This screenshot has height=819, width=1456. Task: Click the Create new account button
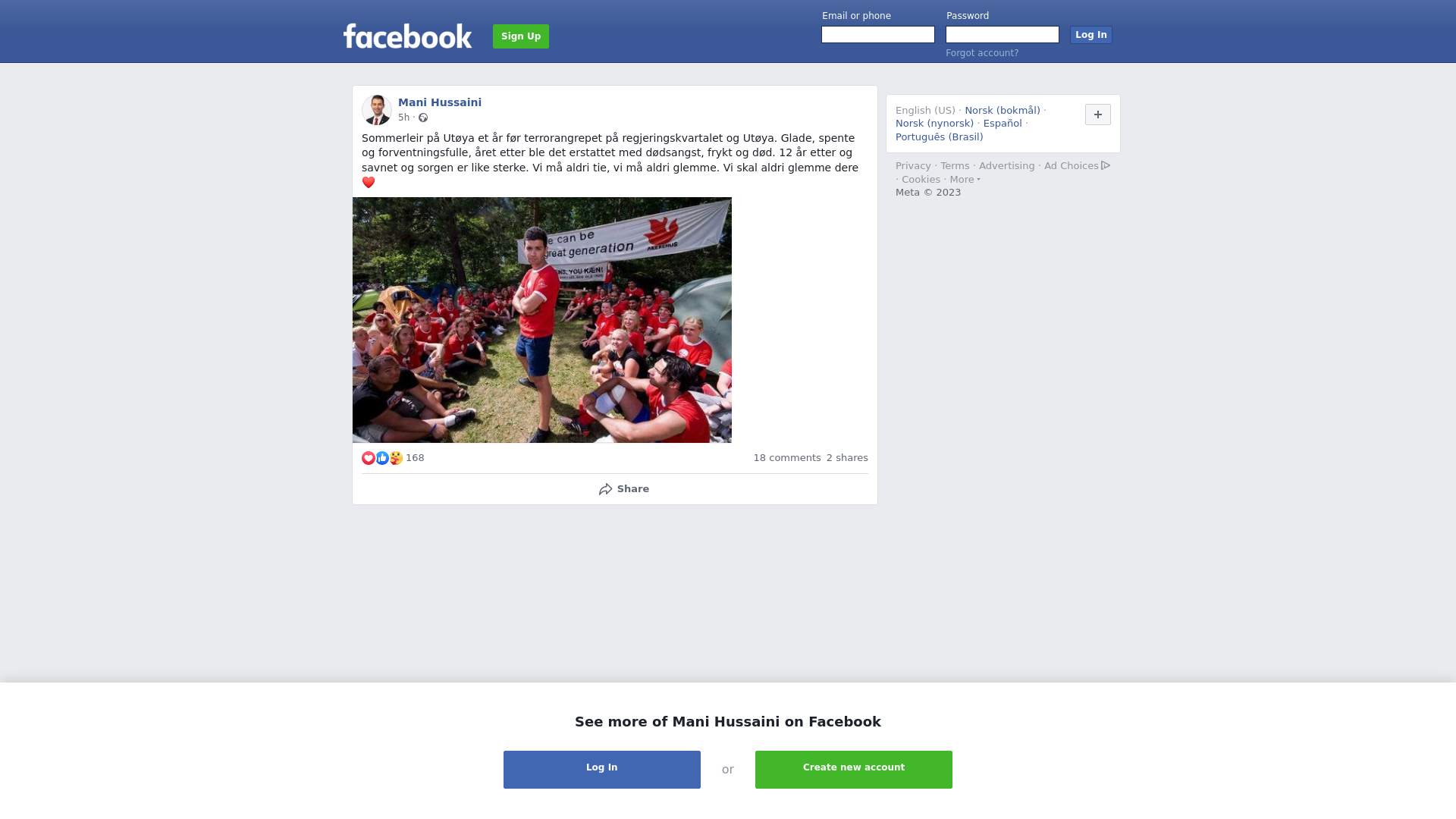coord(854,770)
